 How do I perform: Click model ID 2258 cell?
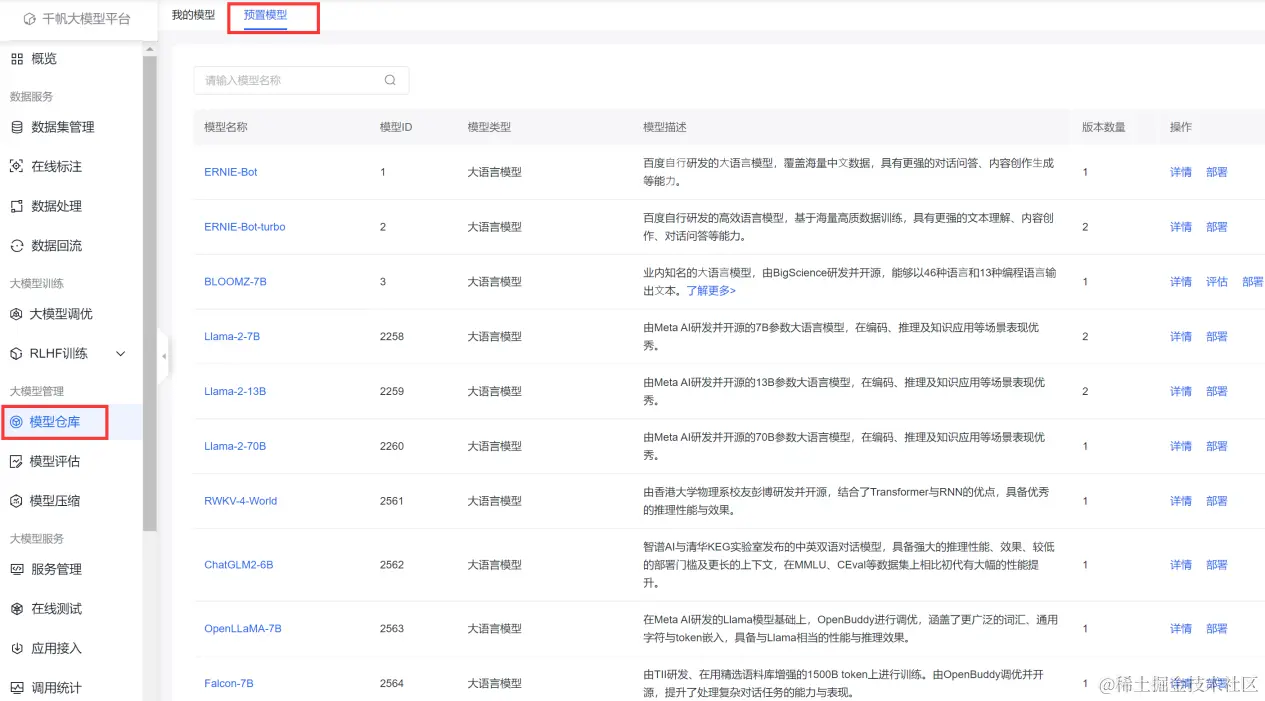coord(392,337)
